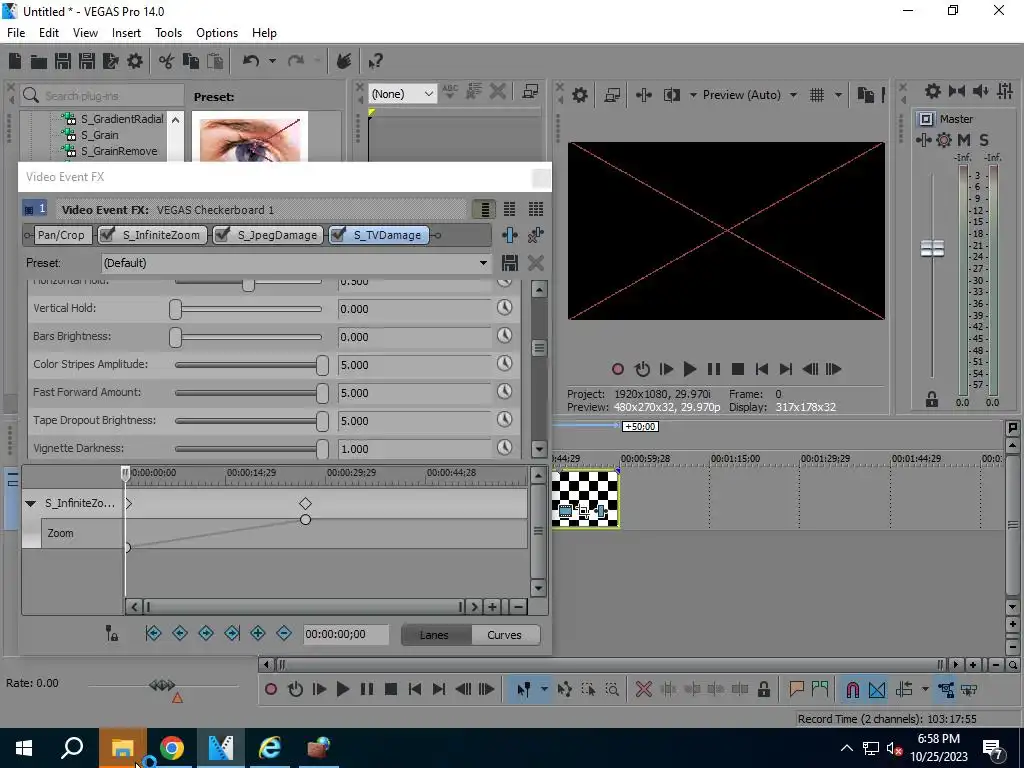The image size is (1024, 768).
Task: Open Master Bus audio properties gear icon
Action: tap(933, 91)
